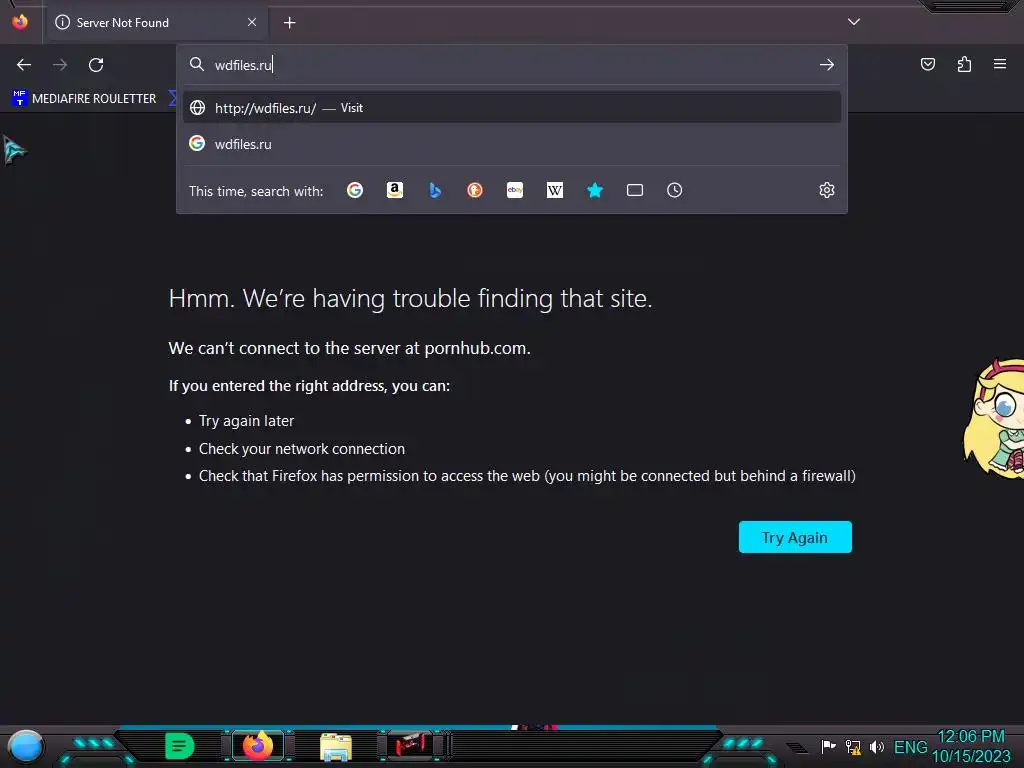The width and height of the screenshot is (1024, 768).
Task: Click the Action Center flag tray icon
Action: [828, 746]
